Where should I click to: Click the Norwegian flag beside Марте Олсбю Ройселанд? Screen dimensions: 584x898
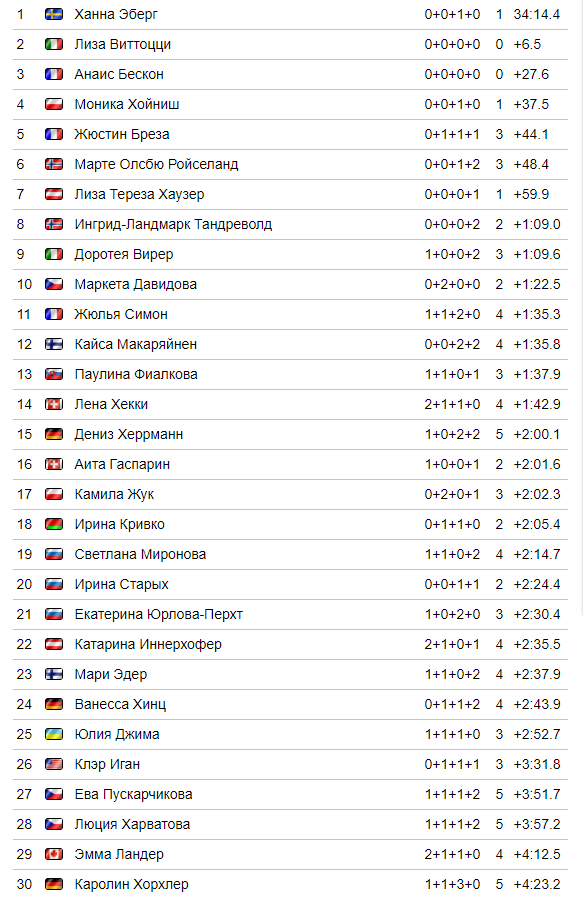tap(54, 164)
